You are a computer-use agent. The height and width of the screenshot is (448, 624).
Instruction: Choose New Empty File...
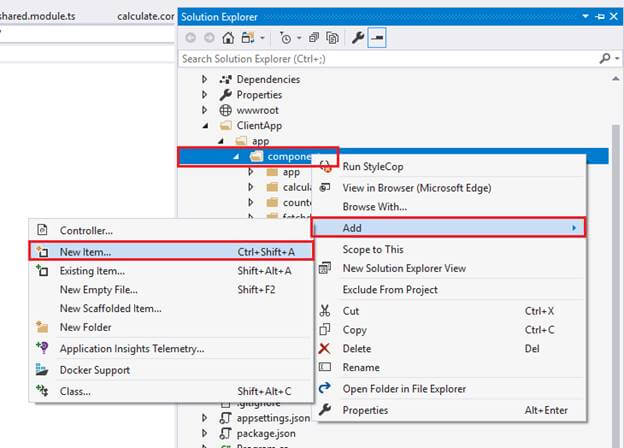(x=171, y=290)
